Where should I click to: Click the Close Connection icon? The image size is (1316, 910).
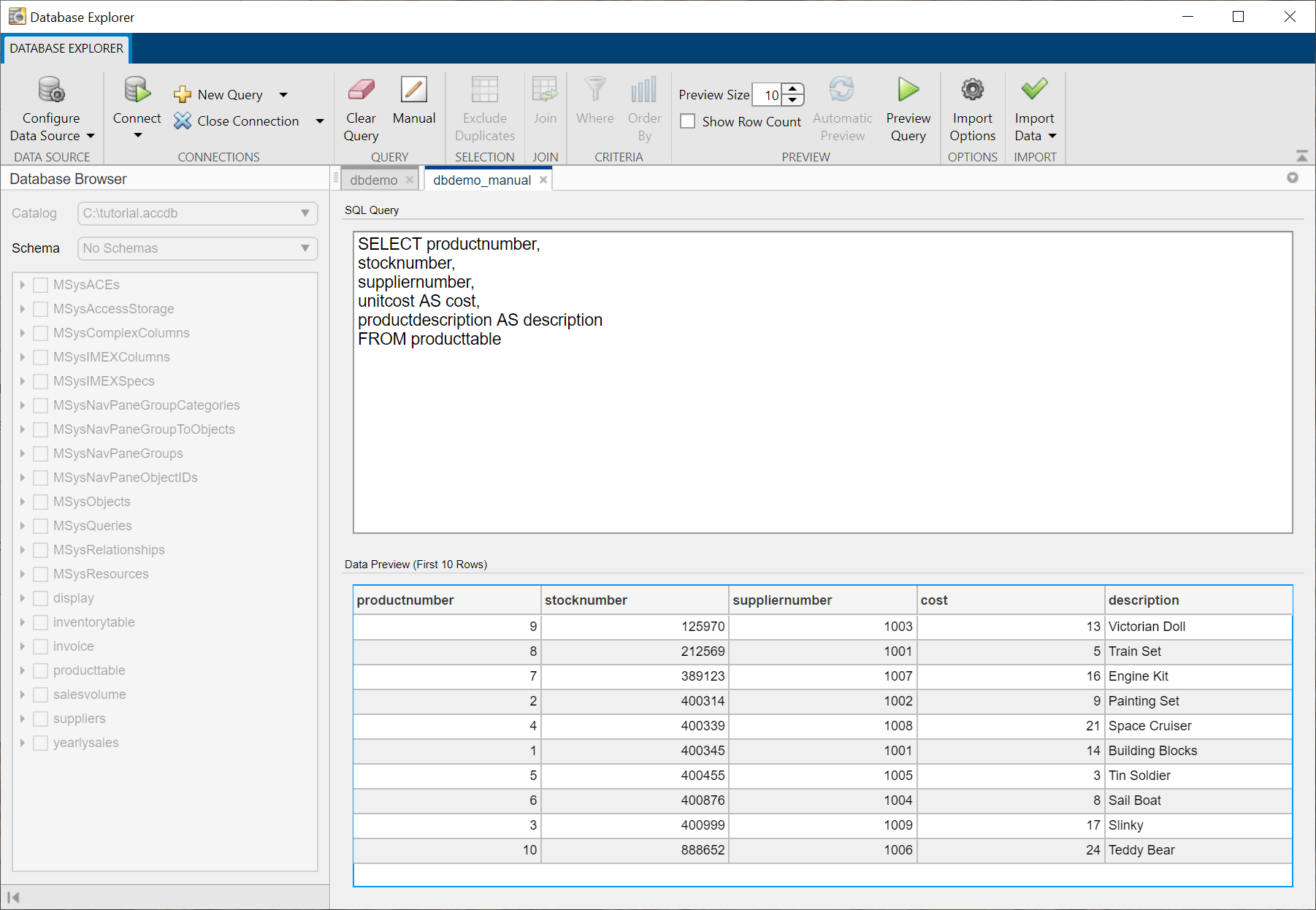pos(183,121)
